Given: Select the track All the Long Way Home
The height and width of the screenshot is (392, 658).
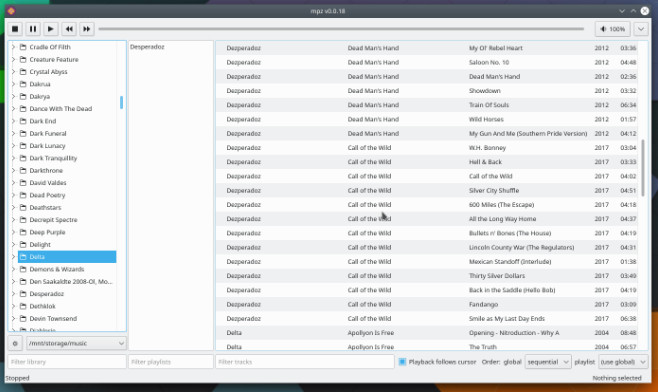Looking at the screenshot, I should point(427,219).
